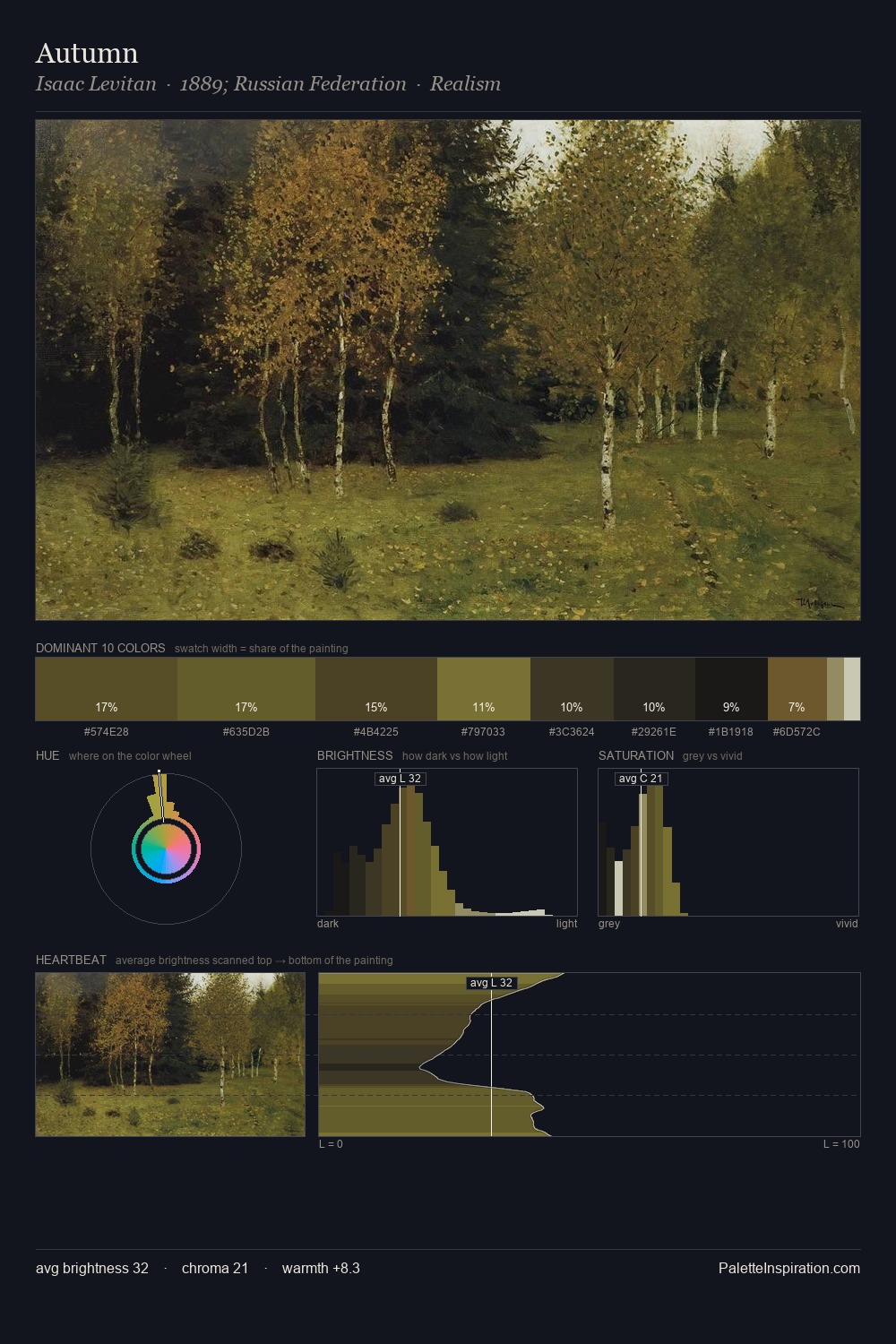Select the narrow tan swatch after the 7% swatch
The width and height of the screenshot is (896, 1344).
pos(835,689)
